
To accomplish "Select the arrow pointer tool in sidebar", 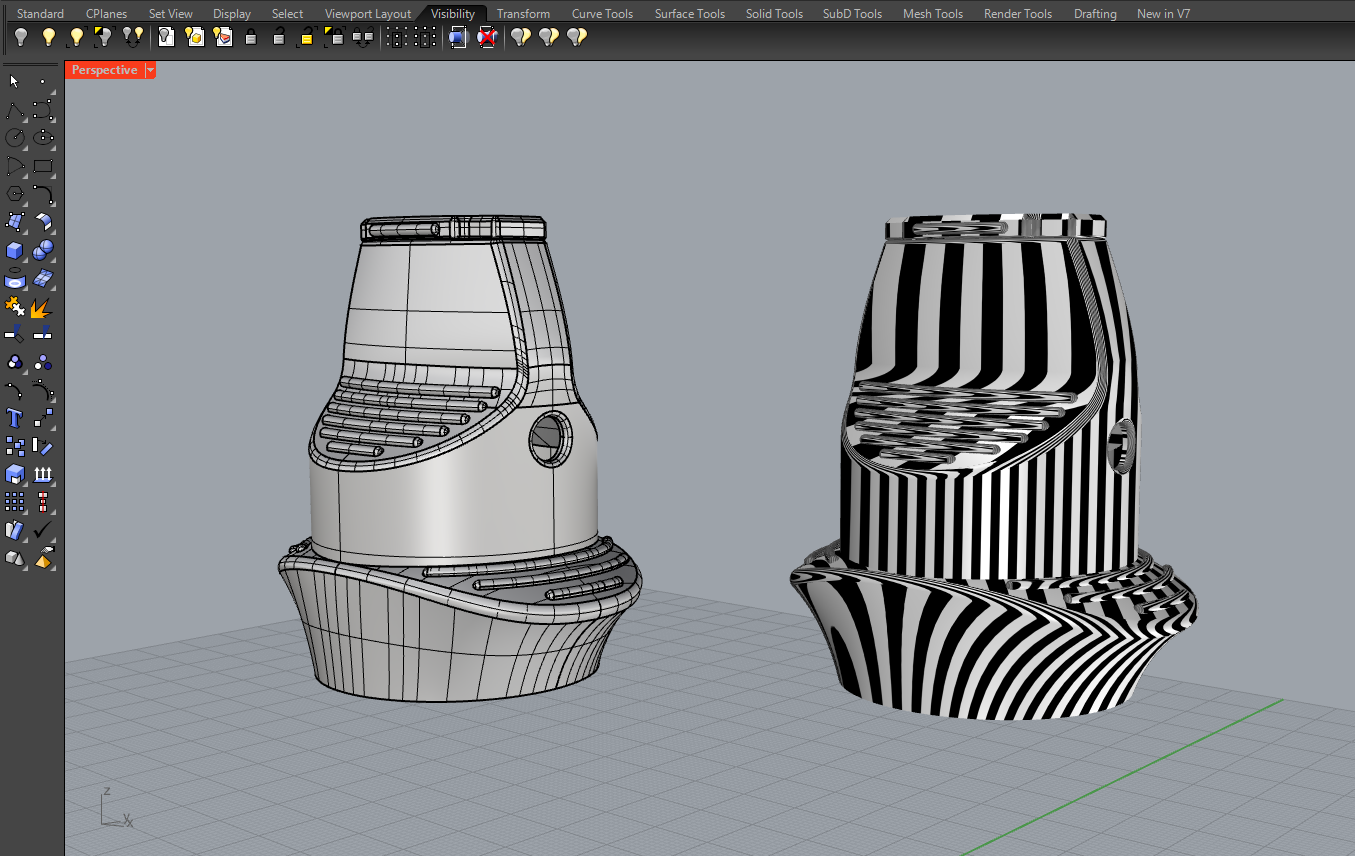I will (x=15, y=81).
